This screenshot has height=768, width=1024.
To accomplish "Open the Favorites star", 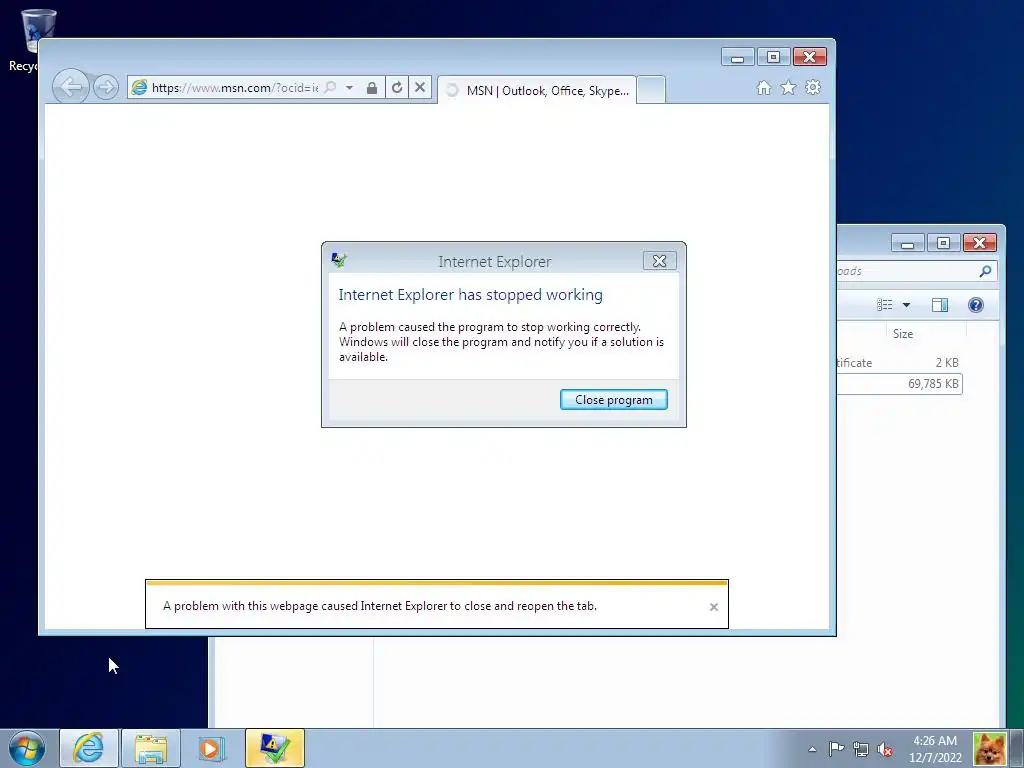I will pyautogui.click(x=788, y=88).
